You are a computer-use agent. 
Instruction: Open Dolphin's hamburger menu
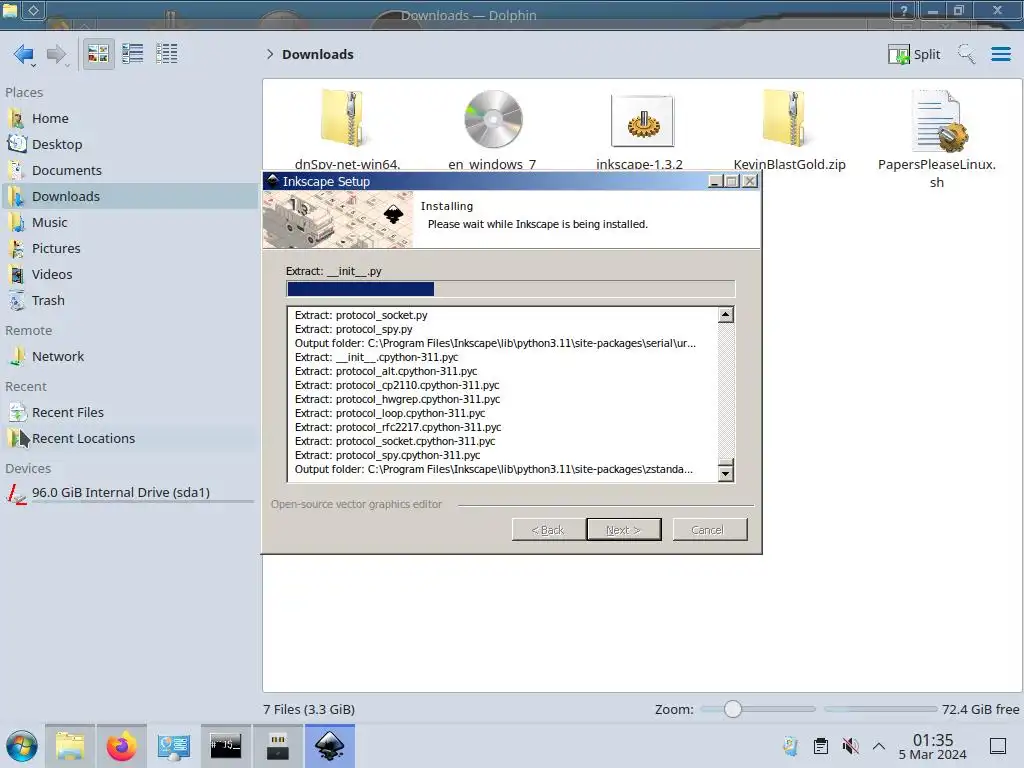click(x=1000, y=54)
